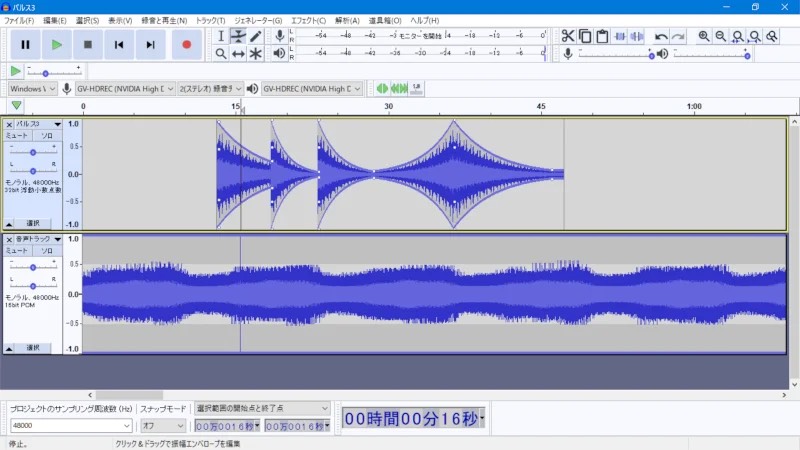Image resolution: width=800 pixels, height=450 pixels.
Task: Mute the 音声トラック track
Action: pos(17,251)
